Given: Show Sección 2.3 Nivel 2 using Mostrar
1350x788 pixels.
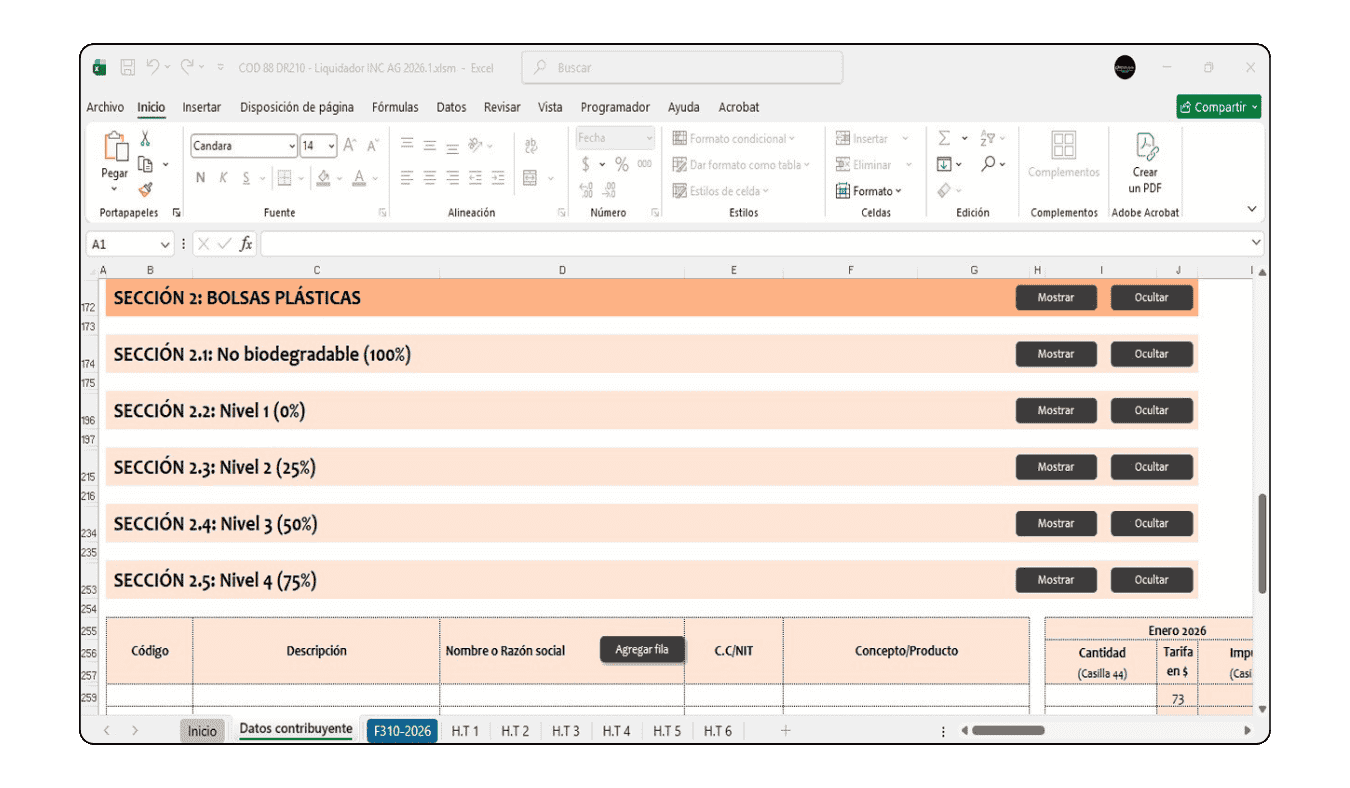Looking at the screenshot, I should pyautogui.click(x=1055, y=467).
